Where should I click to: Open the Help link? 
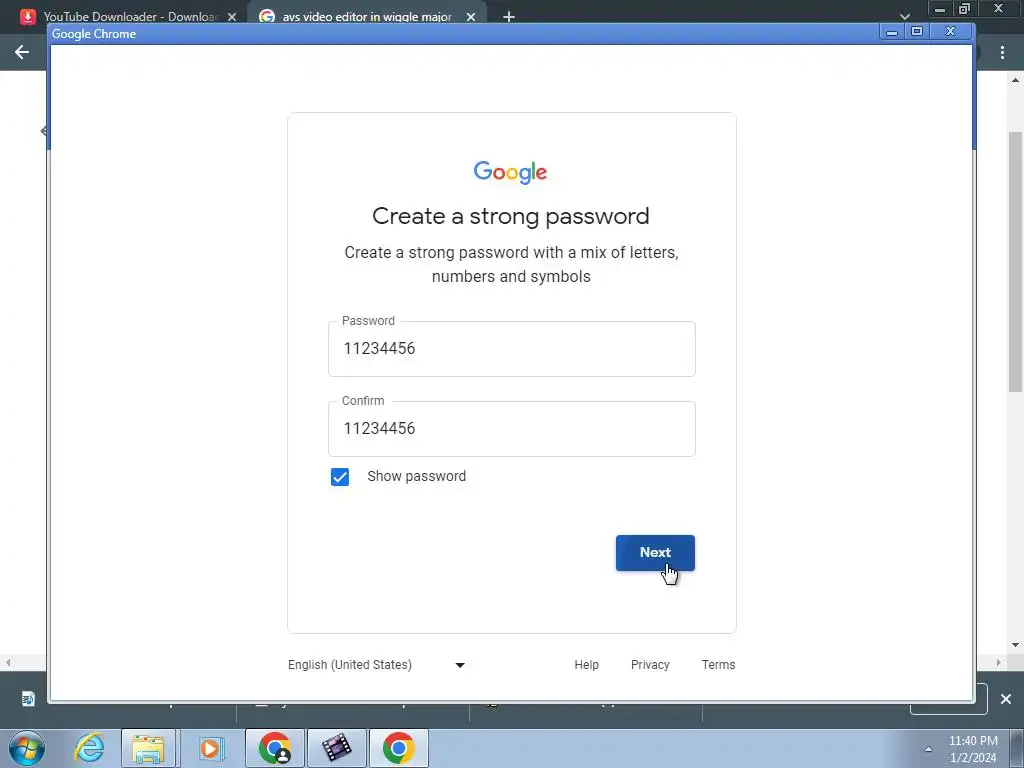tap(586, 665)
